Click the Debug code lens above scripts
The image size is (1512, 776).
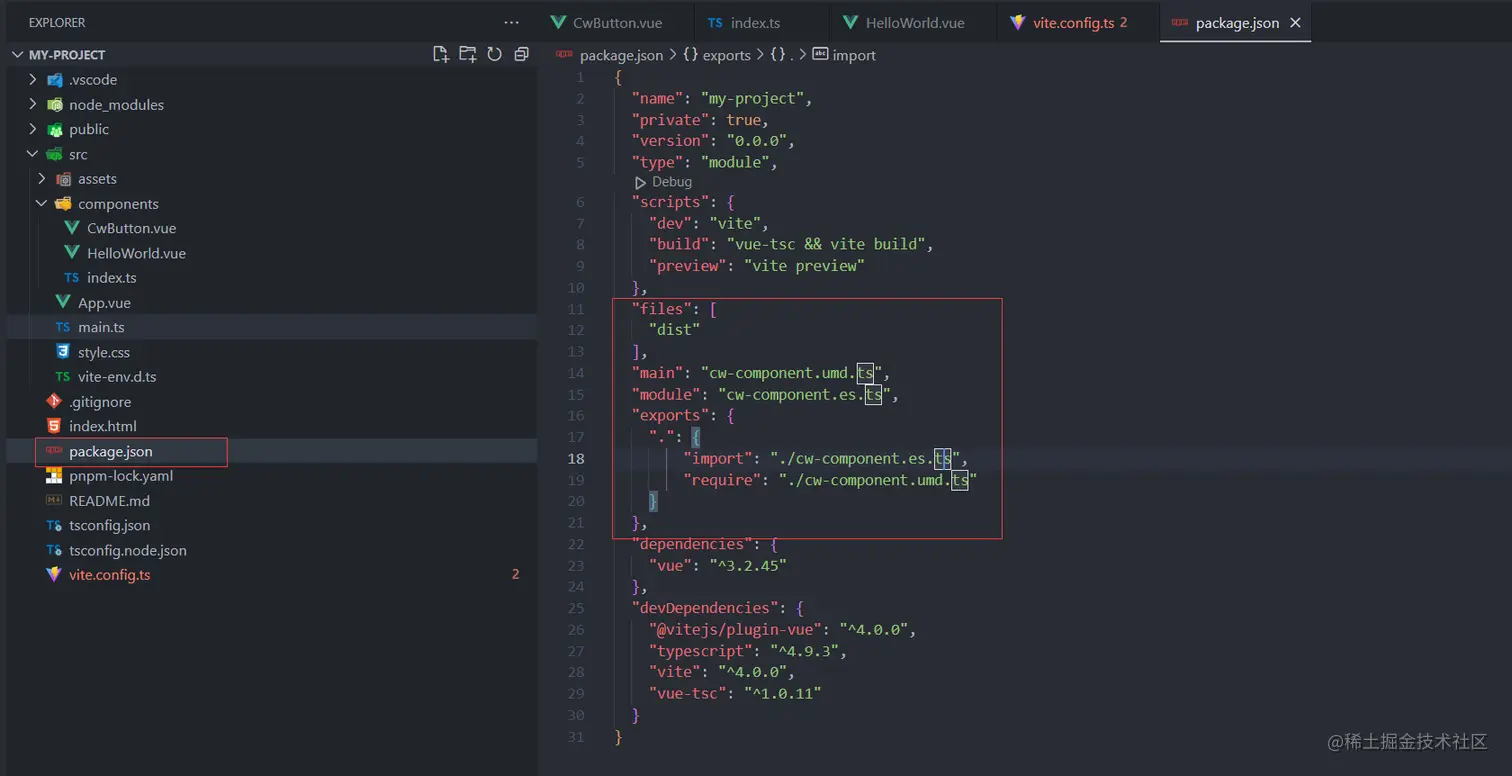[672, 182]
